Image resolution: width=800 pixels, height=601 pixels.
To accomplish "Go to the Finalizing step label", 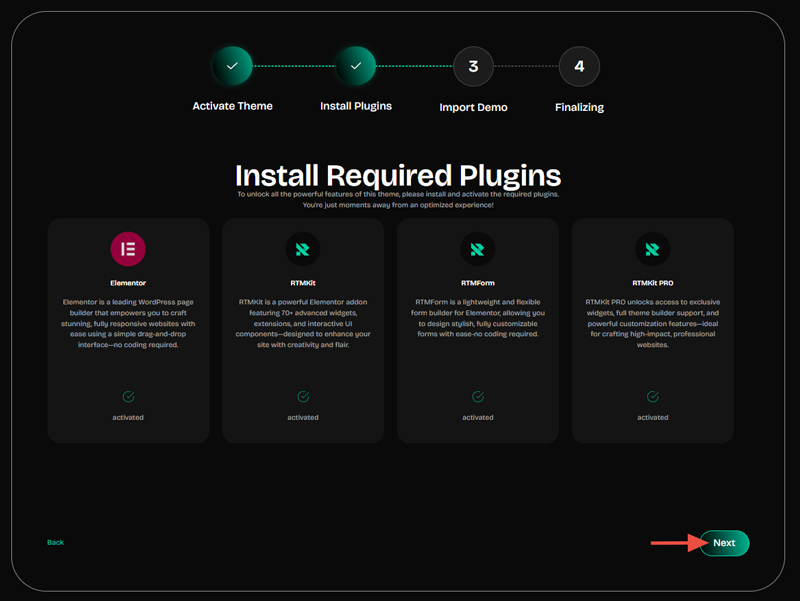I will (x=579, y=107).
